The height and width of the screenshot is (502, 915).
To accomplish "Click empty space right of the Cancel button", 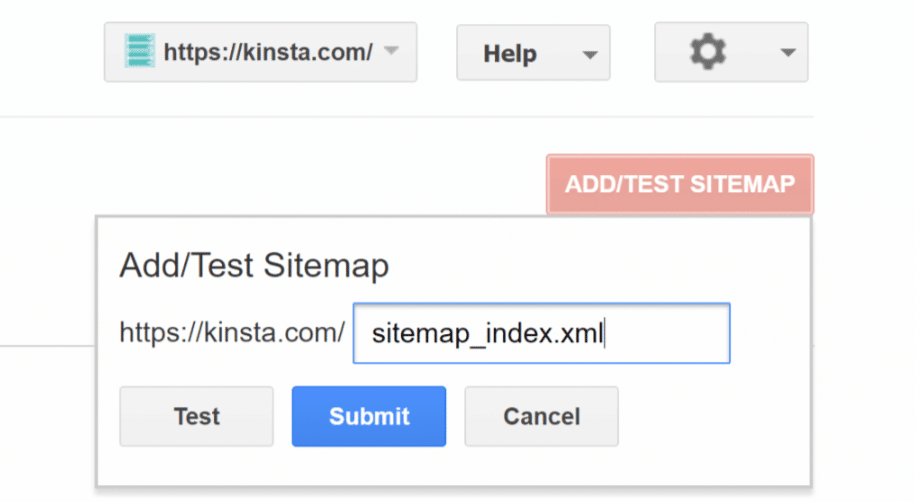I will (x=710, y=416).
